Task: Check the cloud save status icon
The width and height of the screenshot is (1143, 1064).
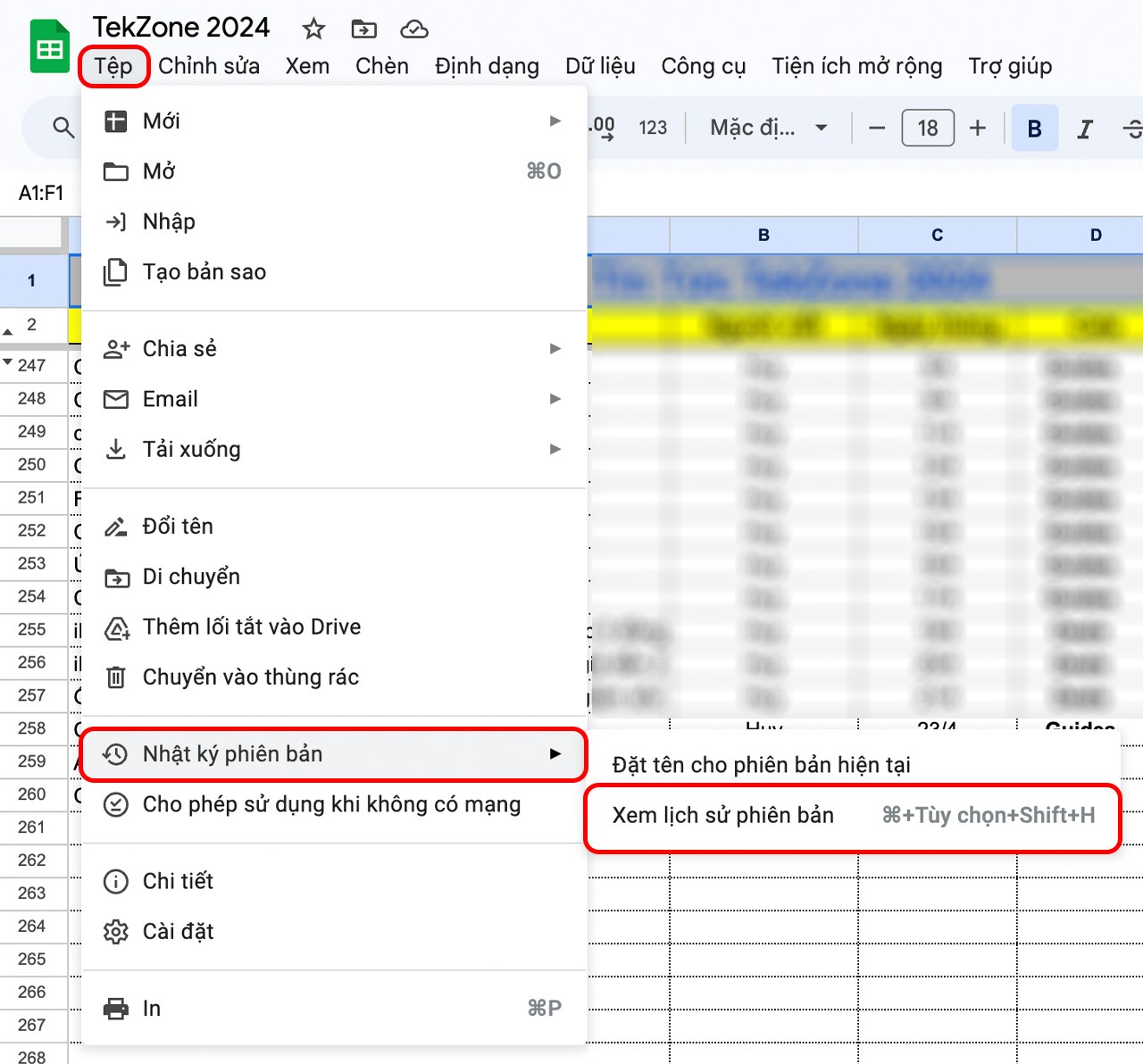Action: 414,29
